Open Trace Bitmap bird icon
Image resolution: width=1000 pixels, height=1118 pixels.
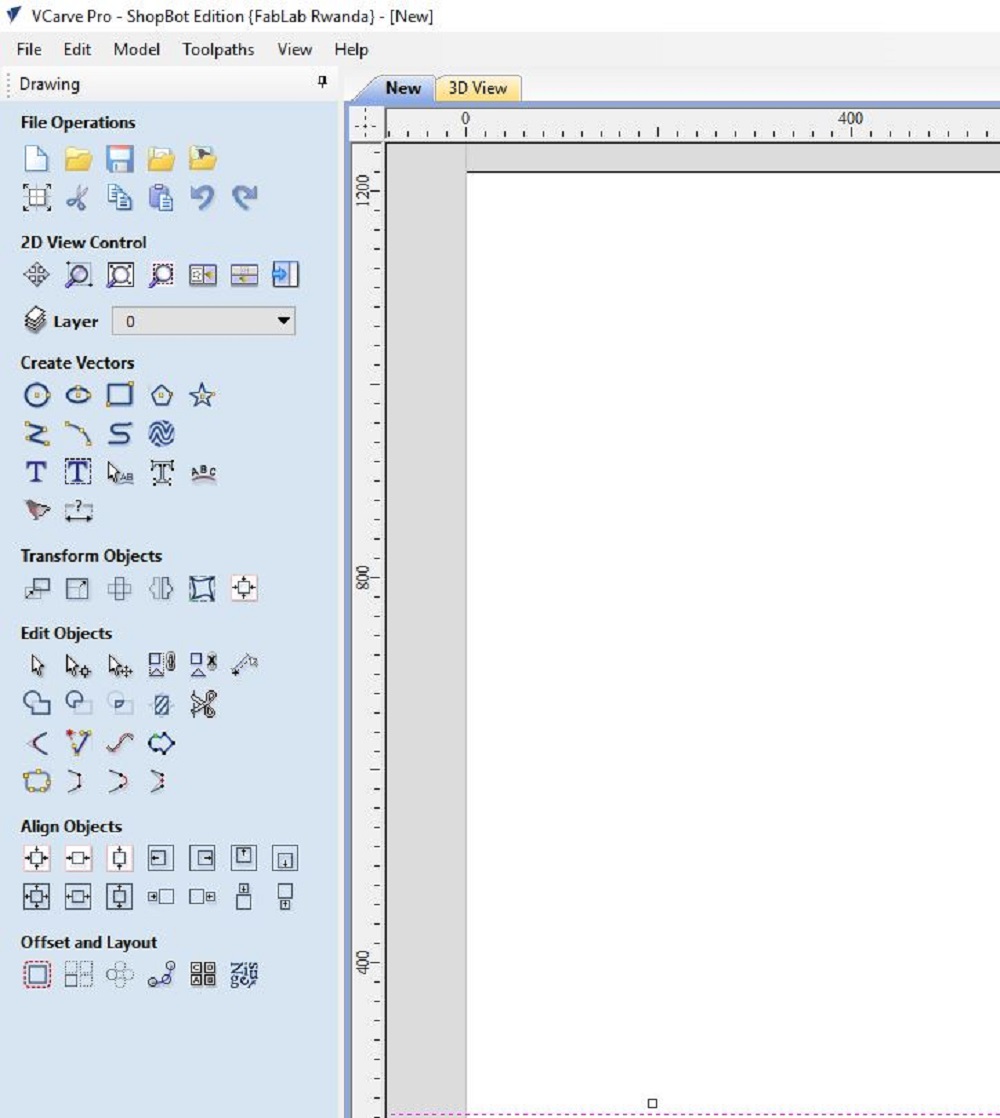36,511
